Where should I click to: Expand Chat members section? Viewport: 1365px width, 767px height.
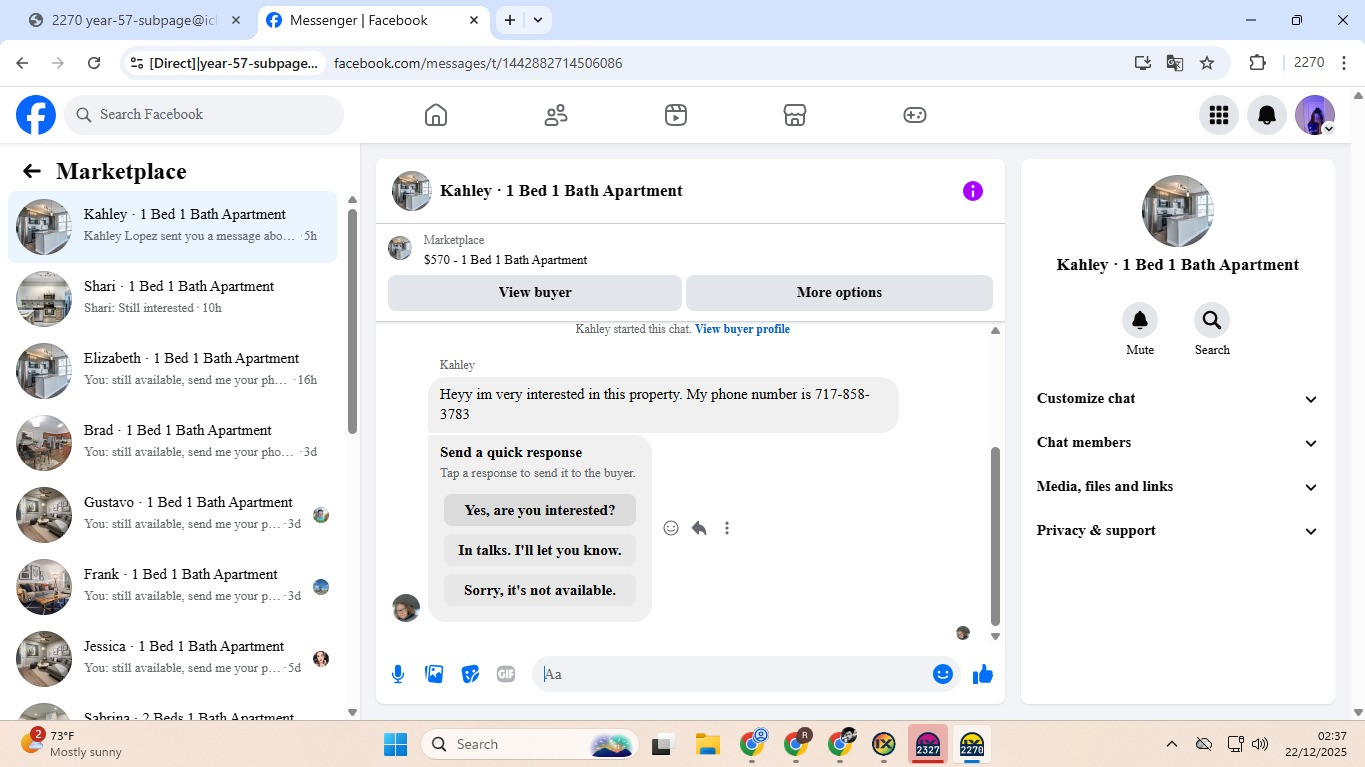coord(1178,442)
